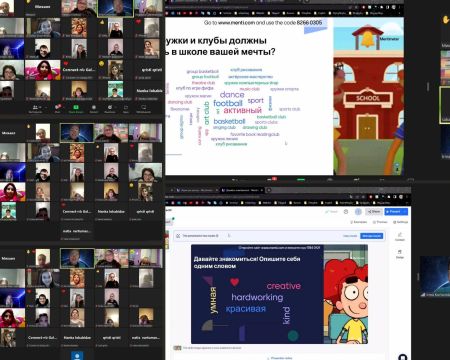Click the word 'creative' on the dark slide

pos(284,286)
